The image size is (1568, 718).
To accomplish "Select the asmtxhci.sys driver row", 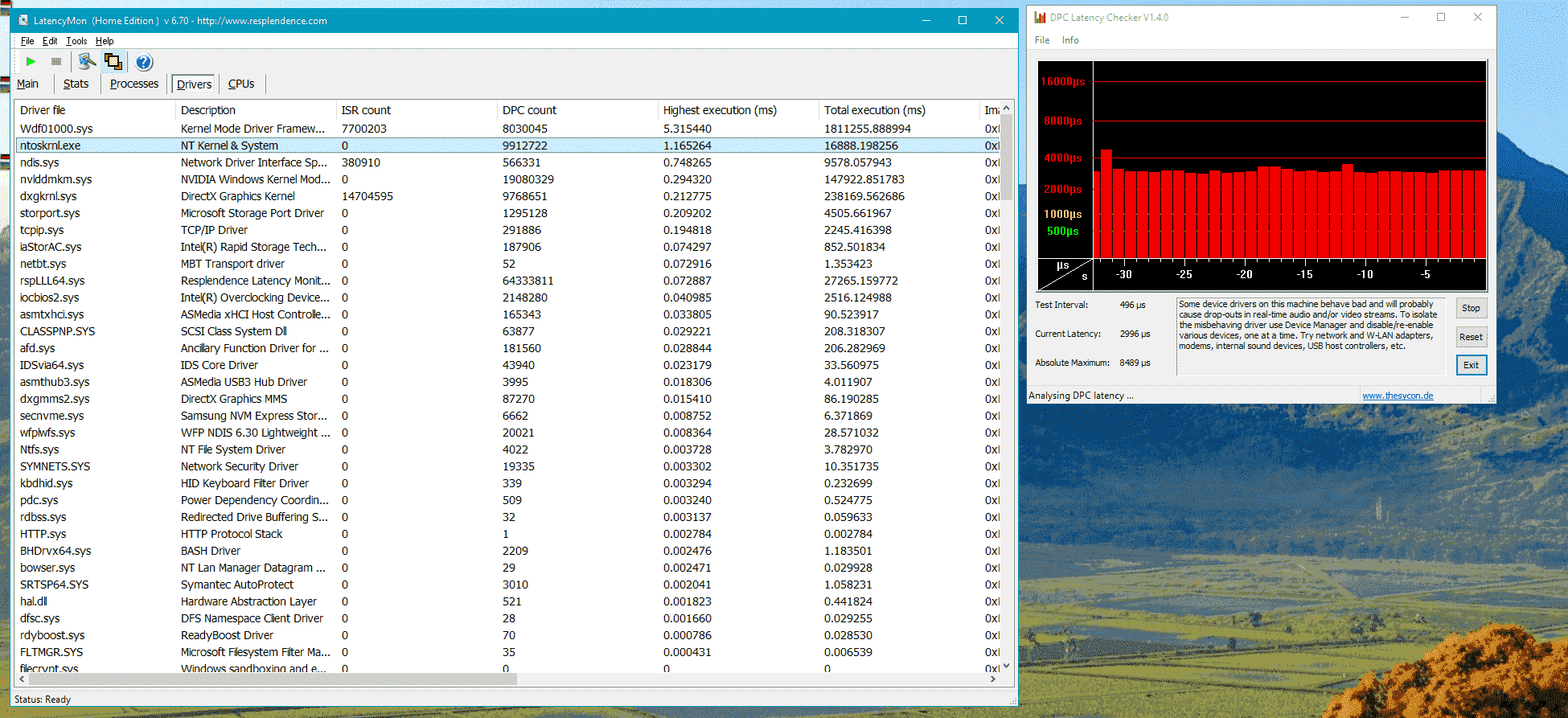I will coord(507,314).
